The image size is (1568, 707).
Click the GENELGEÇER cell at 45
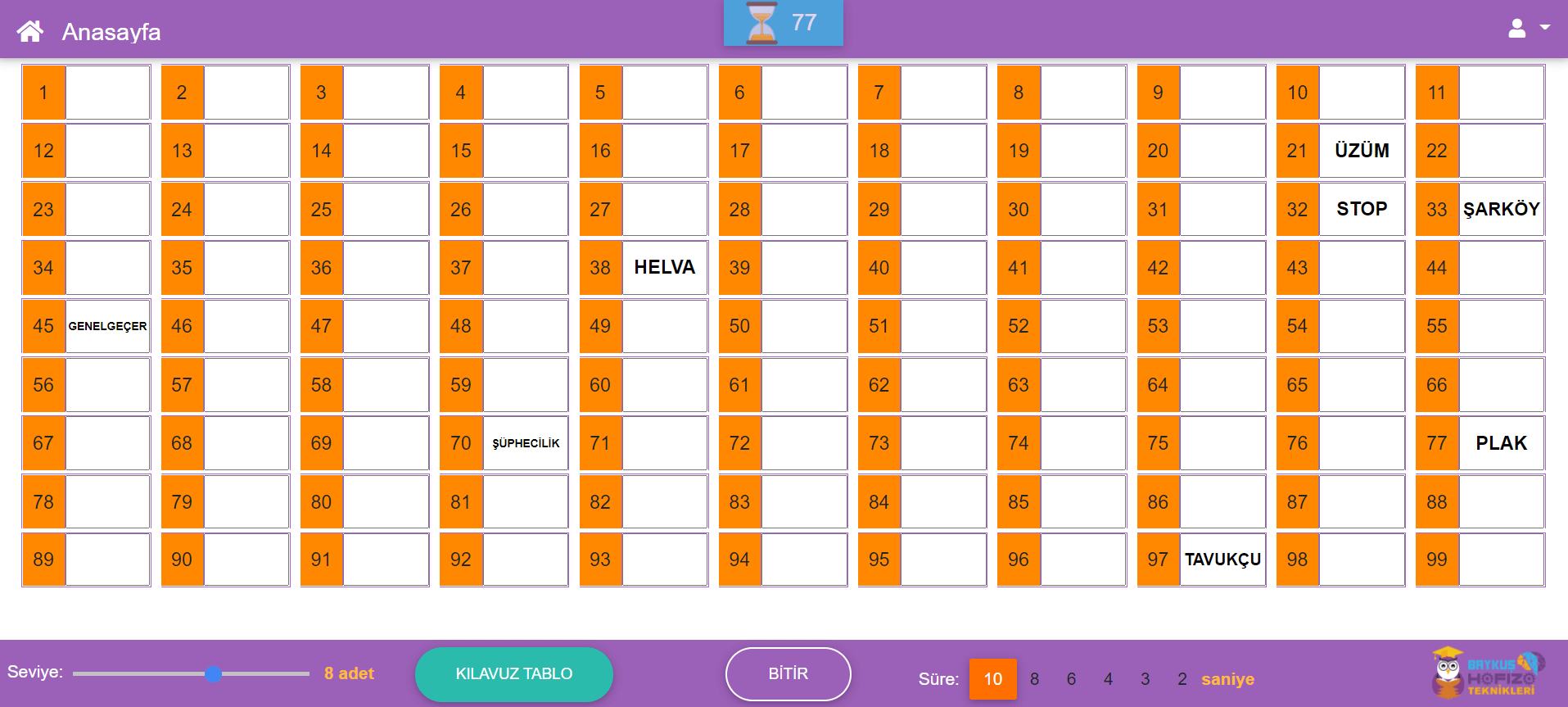point(107,326)
